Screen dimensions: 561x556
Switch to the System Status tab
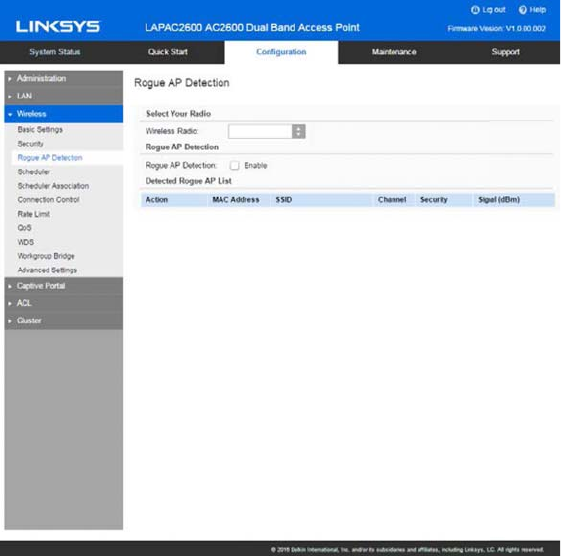pyautogui.click(x=55, y=52)
